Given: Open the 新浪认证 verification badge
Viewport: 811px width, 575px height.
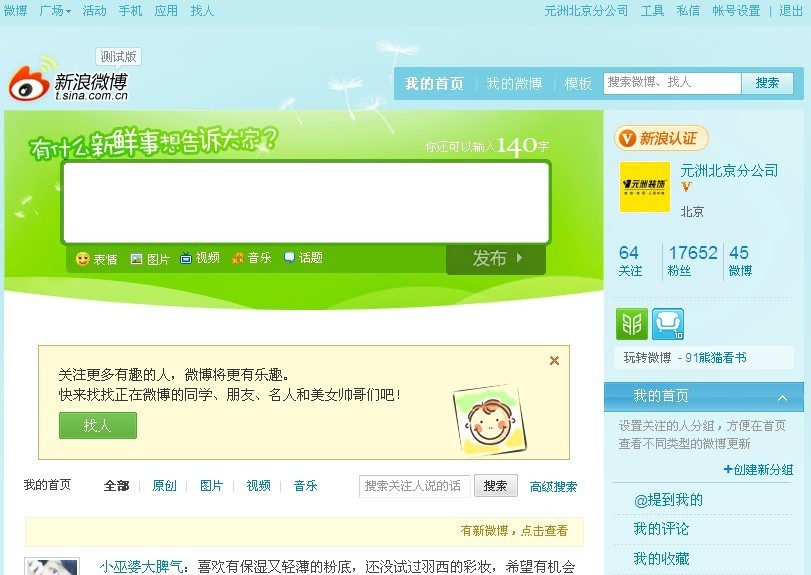Looking at the screenshot, I should [661, 138].
